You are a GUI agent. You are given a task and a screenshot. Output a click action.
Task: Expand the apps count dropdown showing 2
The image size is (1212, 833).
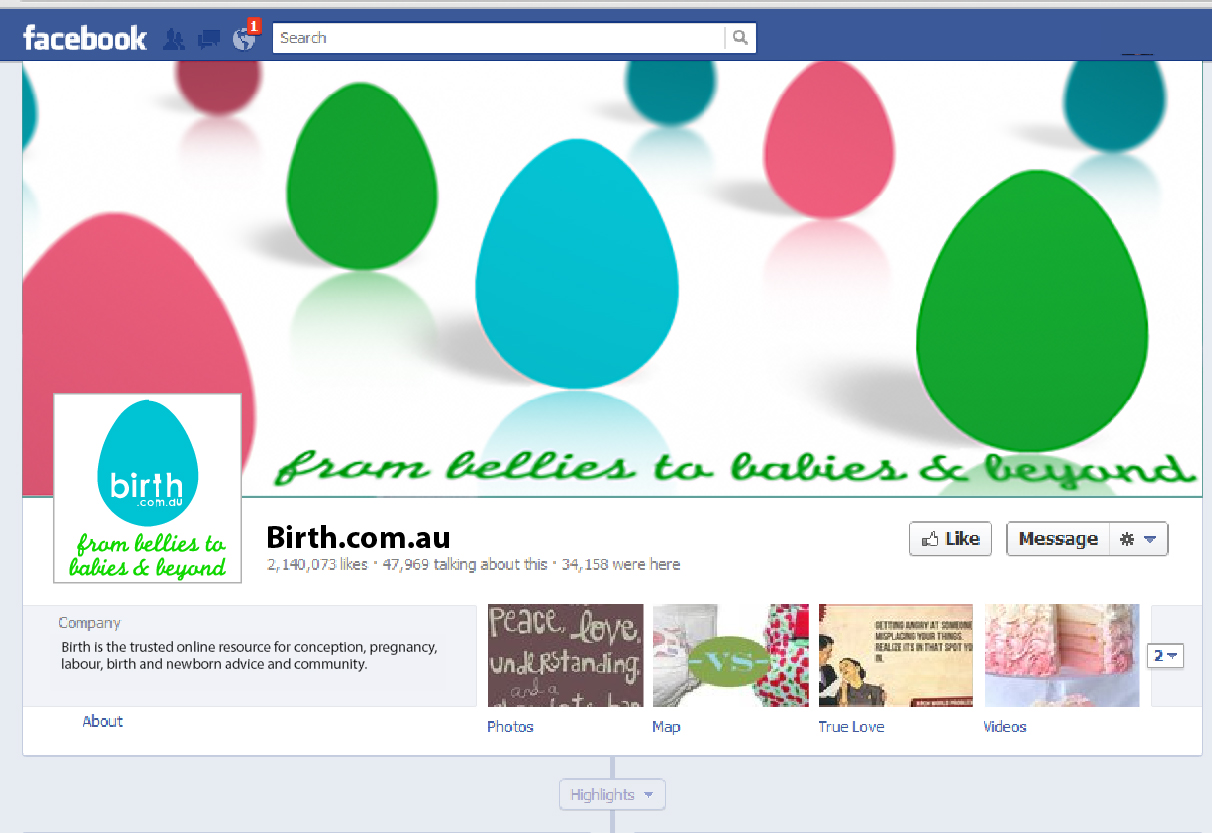pos(1166,656)
